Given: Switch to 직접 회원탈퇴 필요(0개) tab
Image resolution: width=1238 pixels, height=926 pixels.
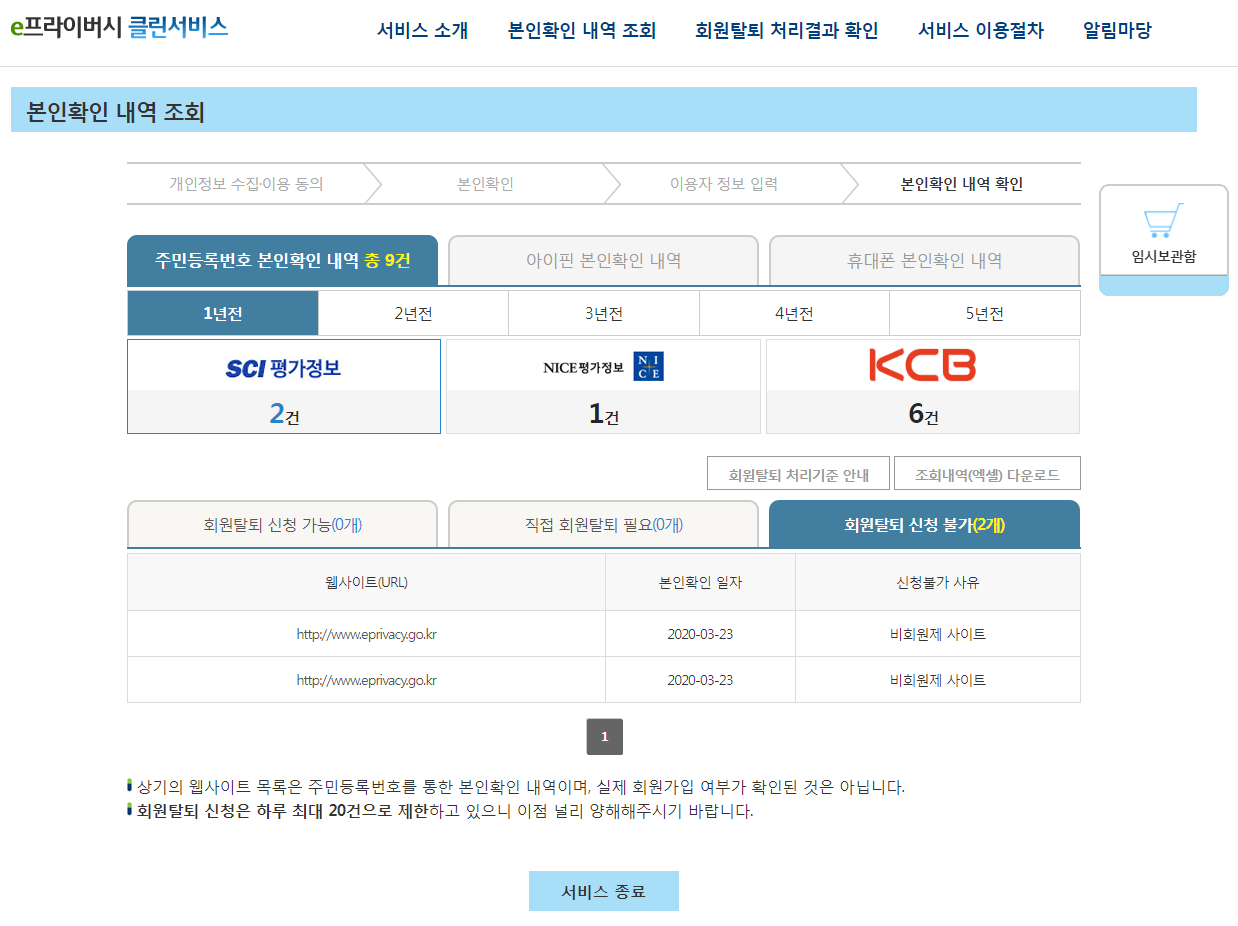Looking at the screenshot, I should 603,524.
